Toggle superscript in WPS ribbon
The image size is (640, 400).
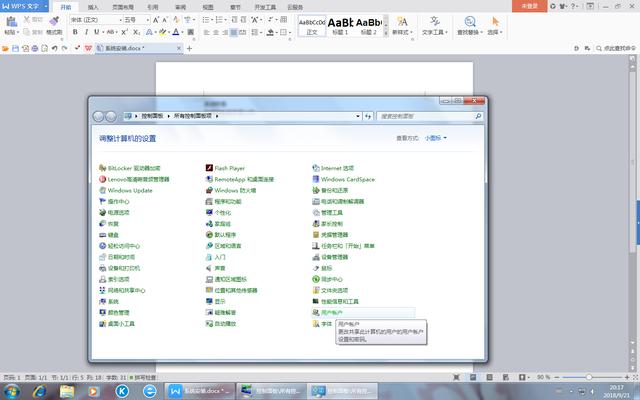[124, 32]
